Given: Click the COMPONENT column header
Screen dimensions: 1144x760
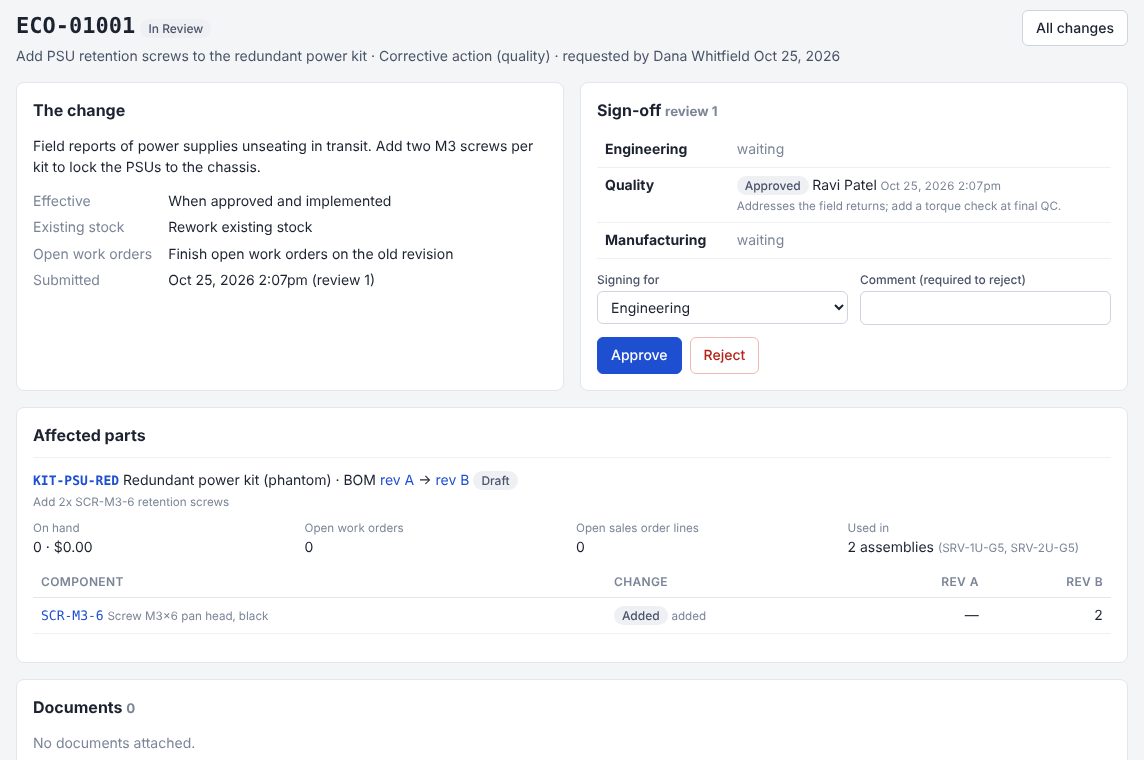Looking at the screenshot, I should (x=82, y=582).
